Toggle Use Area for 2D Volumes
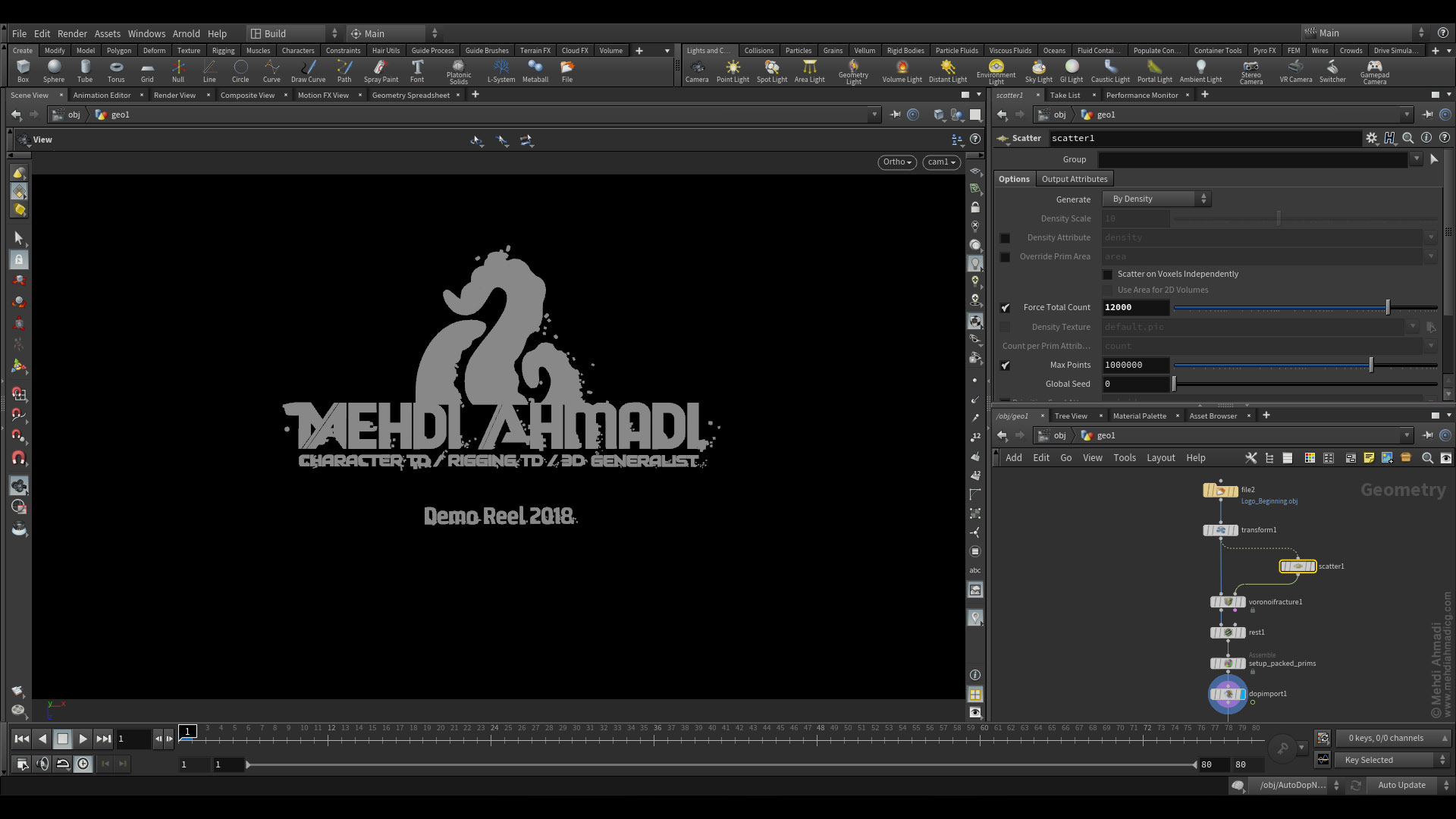The width and height of the screenshot is (1456, 819). coord(1108,290)
